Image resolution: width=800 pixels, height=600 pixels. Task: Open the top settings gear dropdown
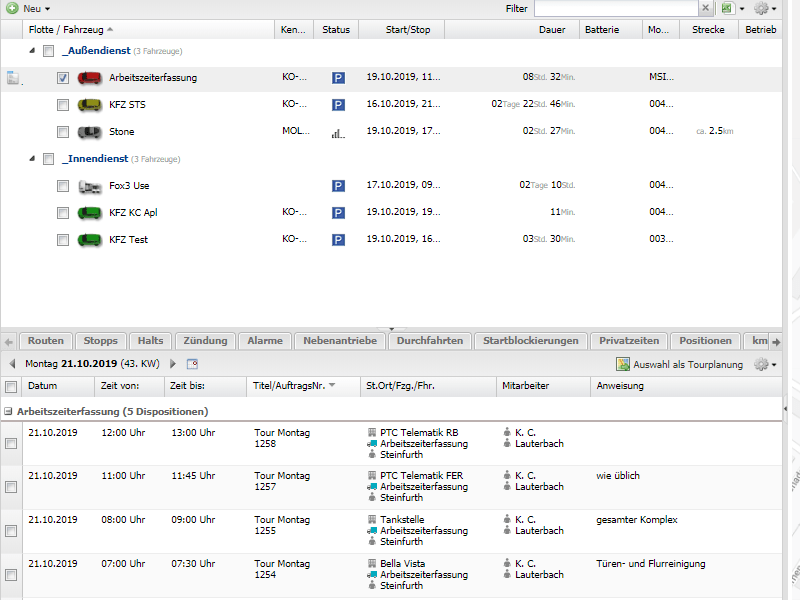pyautogui.click(x=765, y=8)
